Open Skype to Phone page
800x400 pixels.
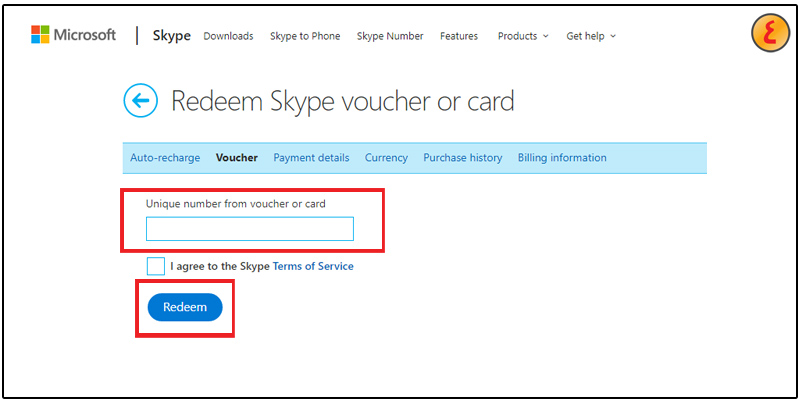coord(305,36)
